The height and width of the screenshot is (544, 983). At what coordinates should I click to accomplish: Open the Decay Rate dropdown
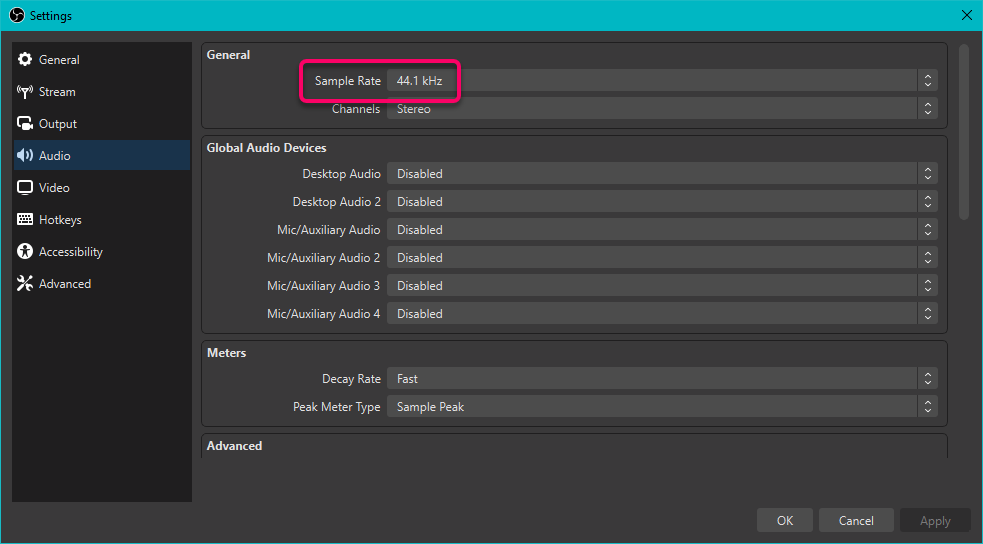661,379
